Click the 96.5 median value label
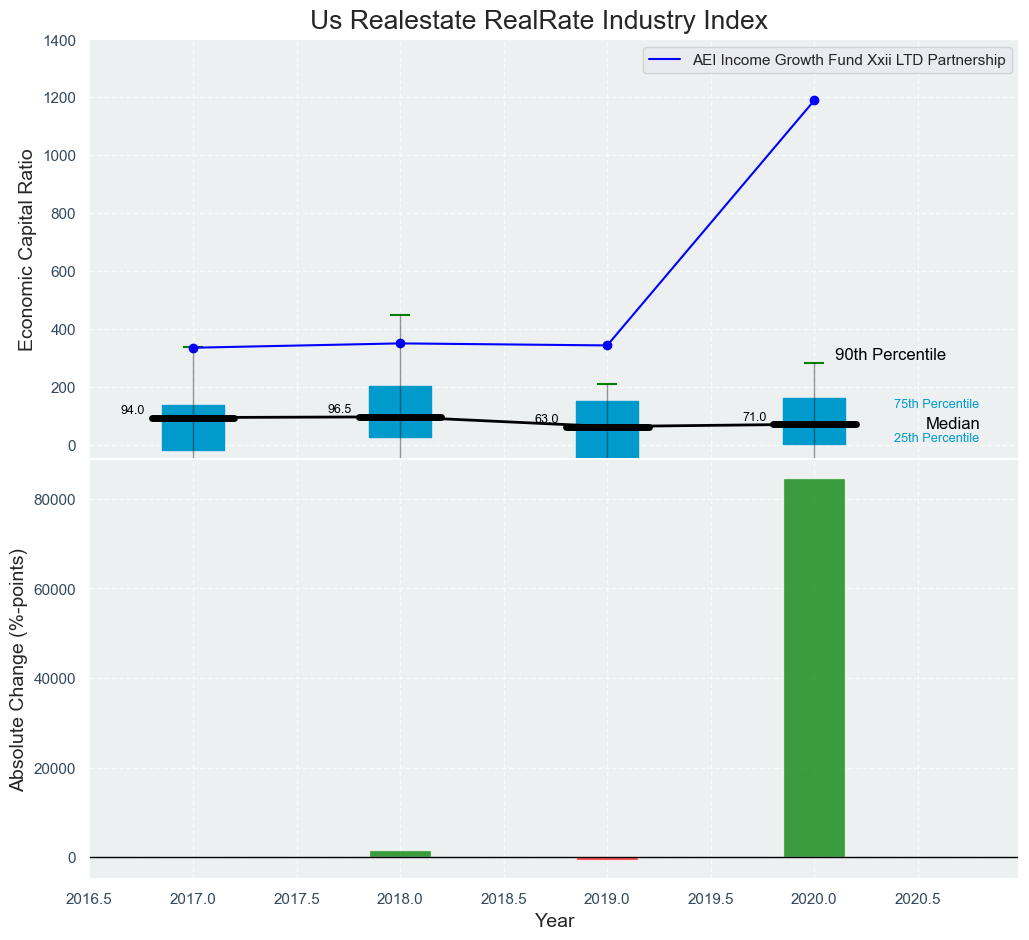The height and width of the screenshot is (940, 1029). click(340, 409)
